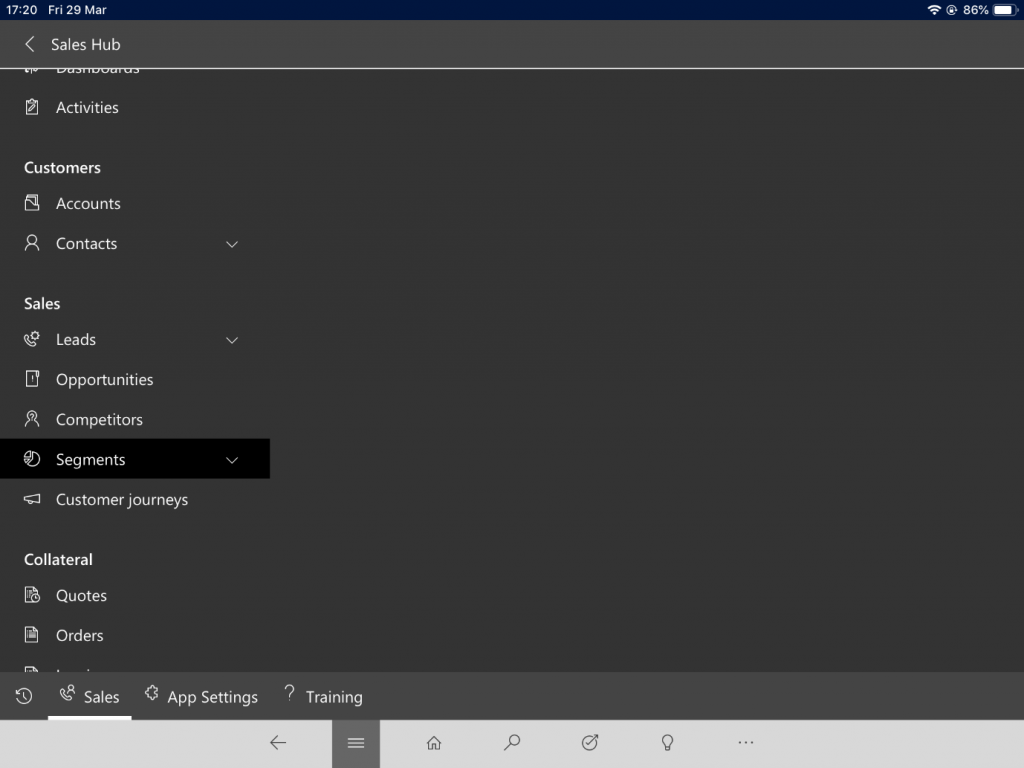Tap the lightbulb assistant icon
Viewport: 1024px width, 768px height.
(x=667, y=743)
